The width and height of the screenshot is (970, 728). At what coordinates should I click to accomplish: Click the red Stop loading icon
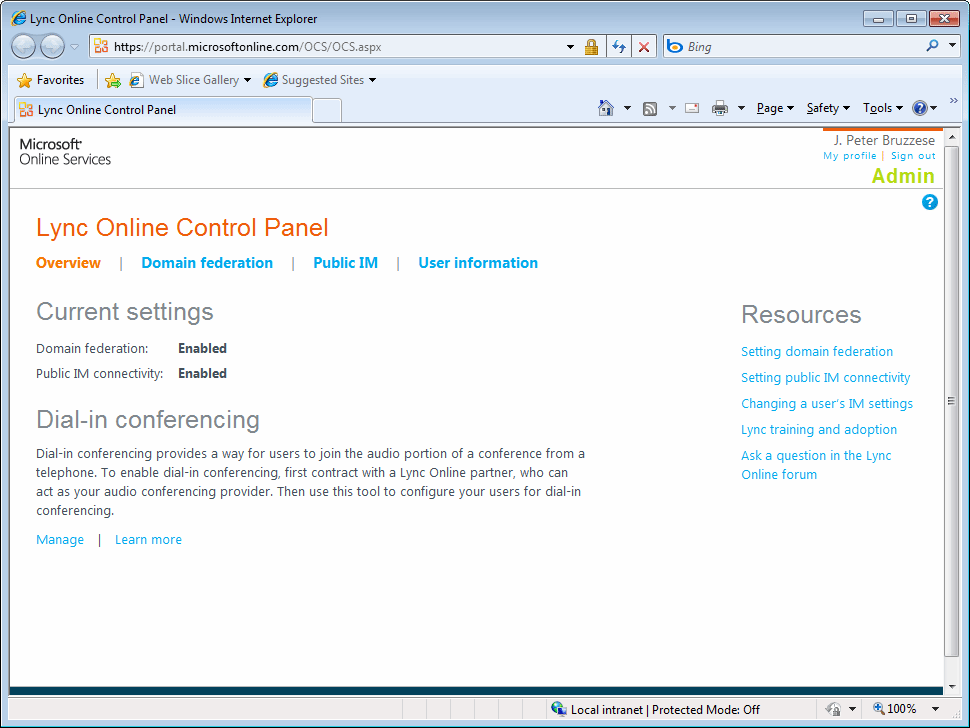point(644,47)
